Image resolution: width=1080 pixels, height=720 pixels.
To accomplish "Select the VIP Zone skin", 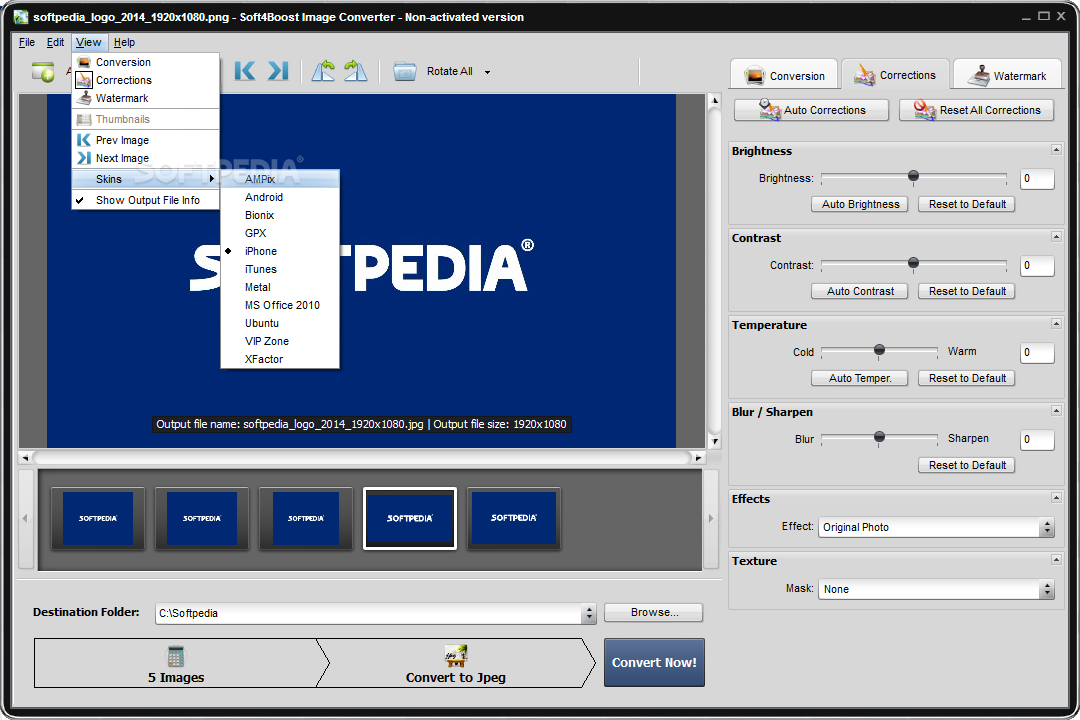I will tap(280, 341).
